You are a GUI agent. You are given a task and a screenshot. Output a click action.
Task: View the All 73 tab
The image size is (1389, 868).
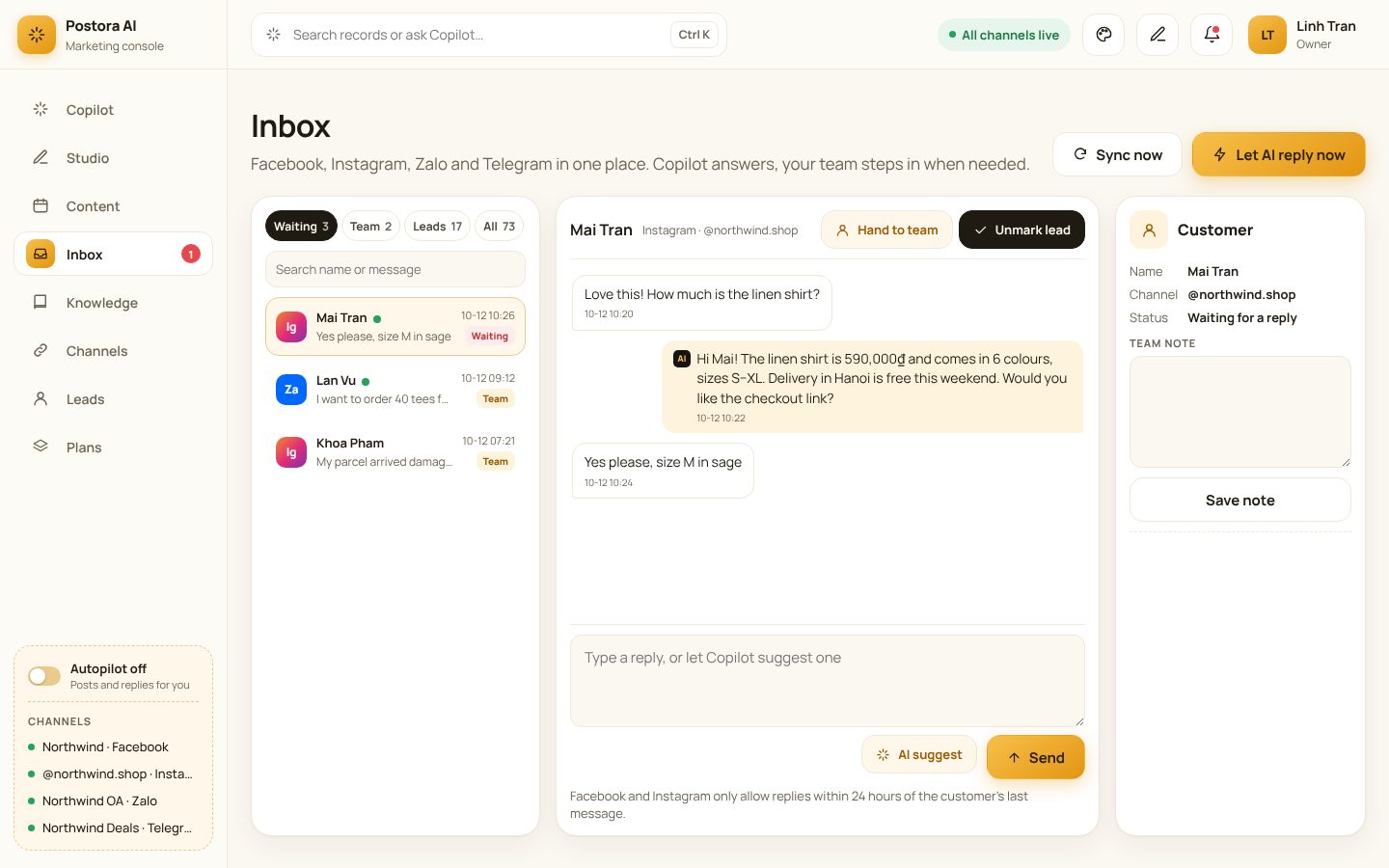coord(499,227)
